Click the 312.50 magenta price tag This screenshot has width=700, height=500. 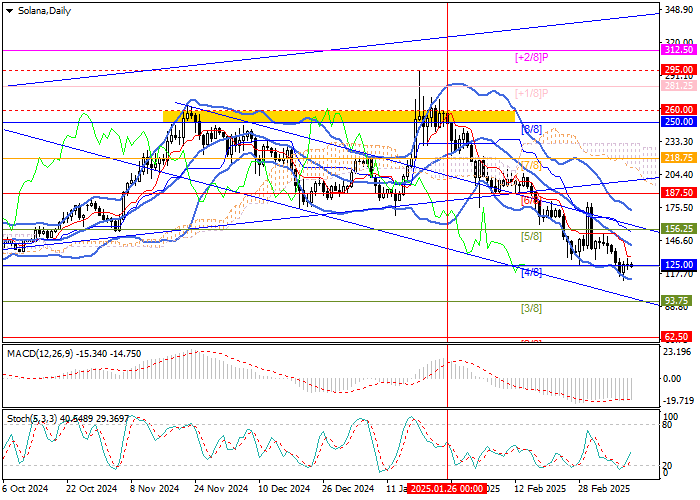678,49
